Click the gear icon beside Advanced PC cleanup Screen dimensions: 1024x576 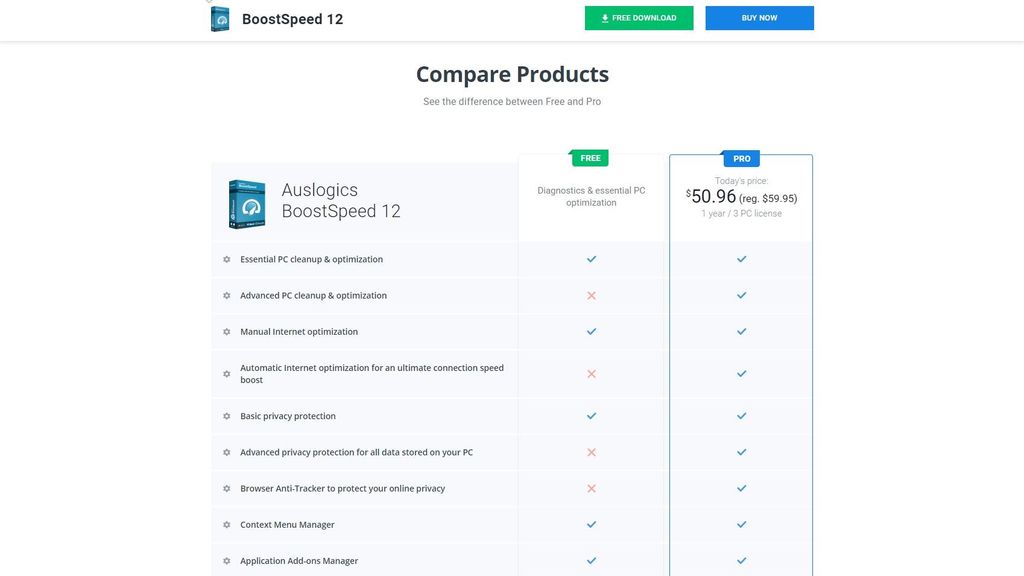226,295
